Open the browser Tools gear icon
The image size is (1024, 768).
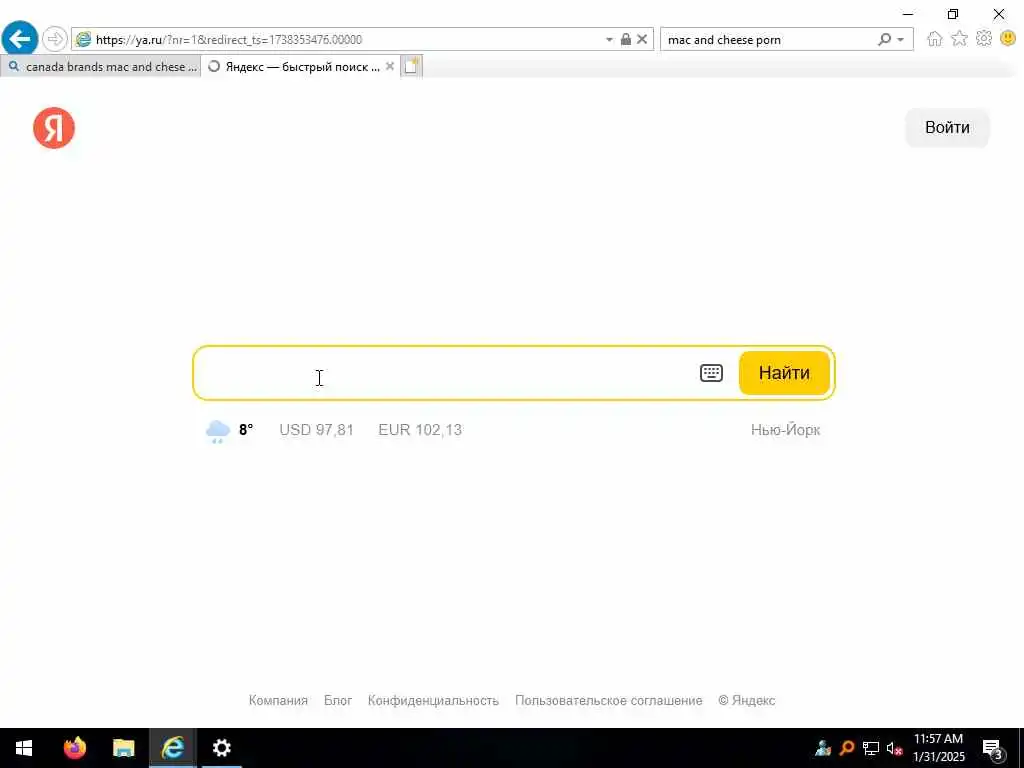click(x=984, y=39)
